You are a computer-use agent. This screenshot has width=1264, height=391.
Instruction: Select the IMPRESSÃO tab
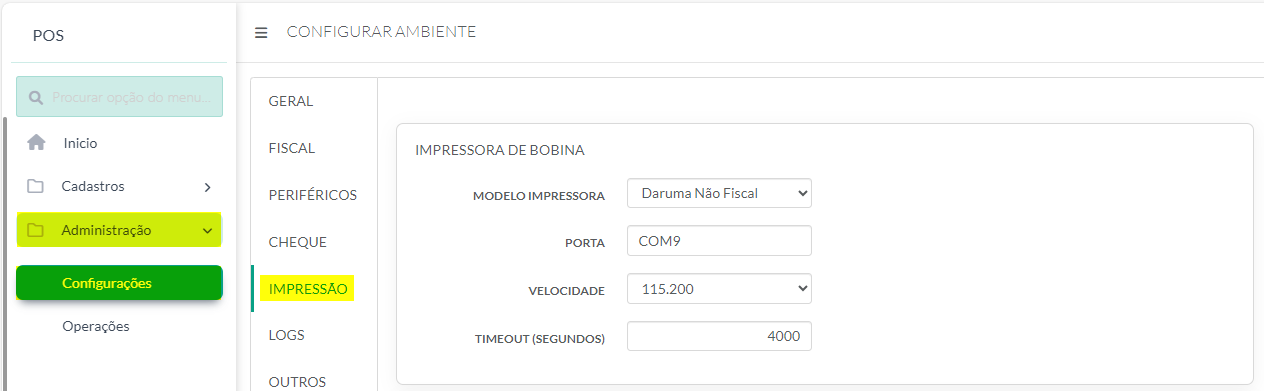pos(308,289)
